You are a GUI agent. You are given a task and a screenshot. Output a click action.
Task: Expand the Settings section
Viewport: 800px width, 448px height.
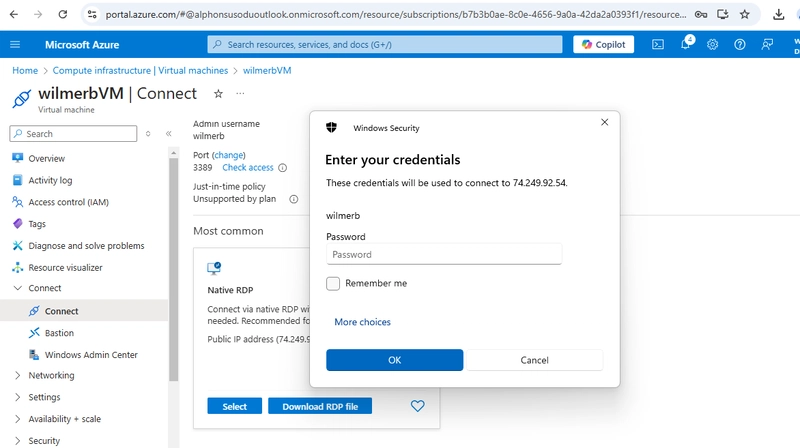tap(18, 397)
